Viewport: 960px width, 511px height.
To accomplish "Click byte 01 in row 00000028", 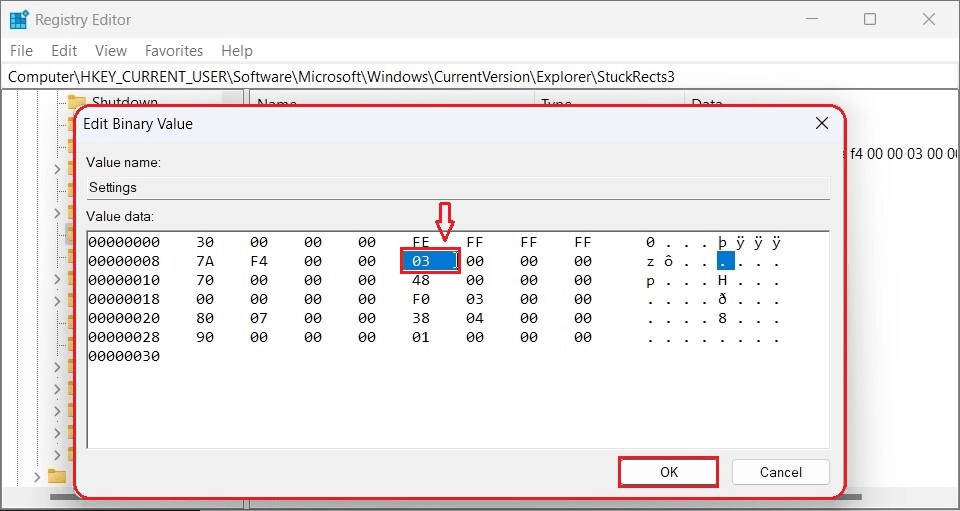I will pyautogui.click(x=421, y=337).
